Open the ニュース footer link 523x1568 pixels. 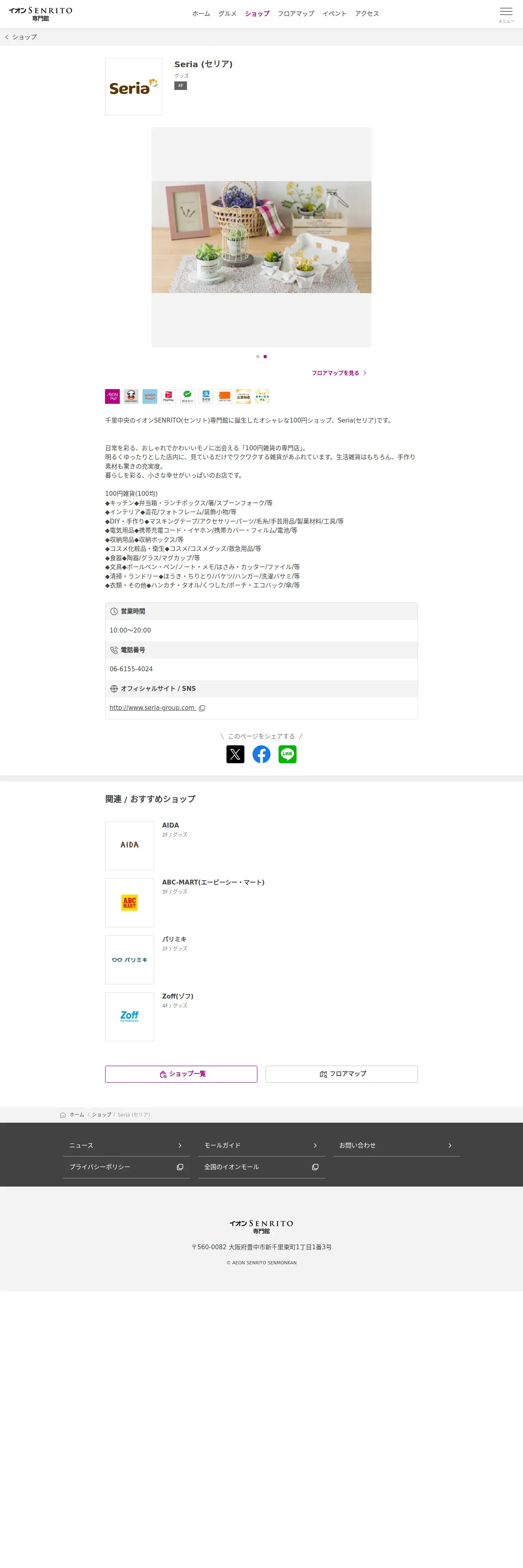pyautogui.click(x=127, y=1145)
